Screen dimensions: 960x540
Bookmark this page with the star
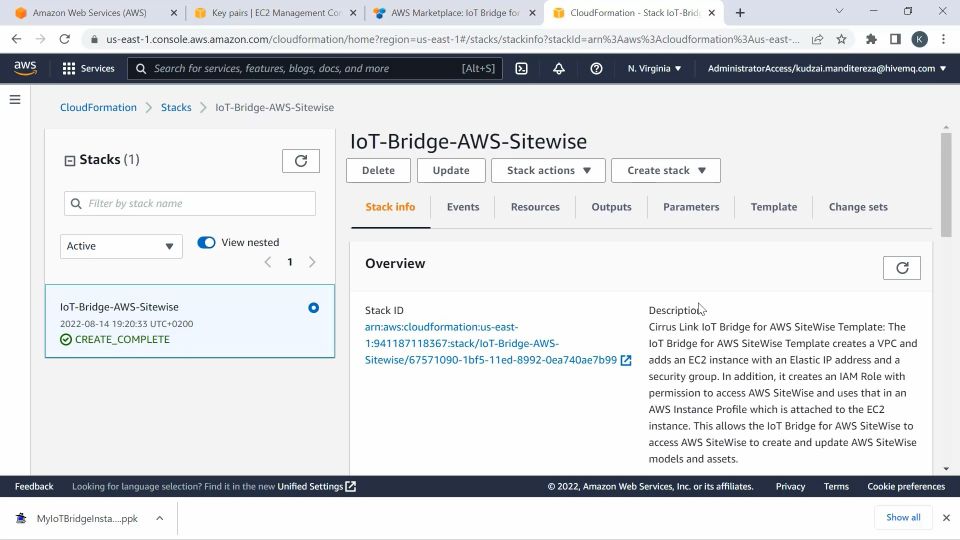coord(842,39)
